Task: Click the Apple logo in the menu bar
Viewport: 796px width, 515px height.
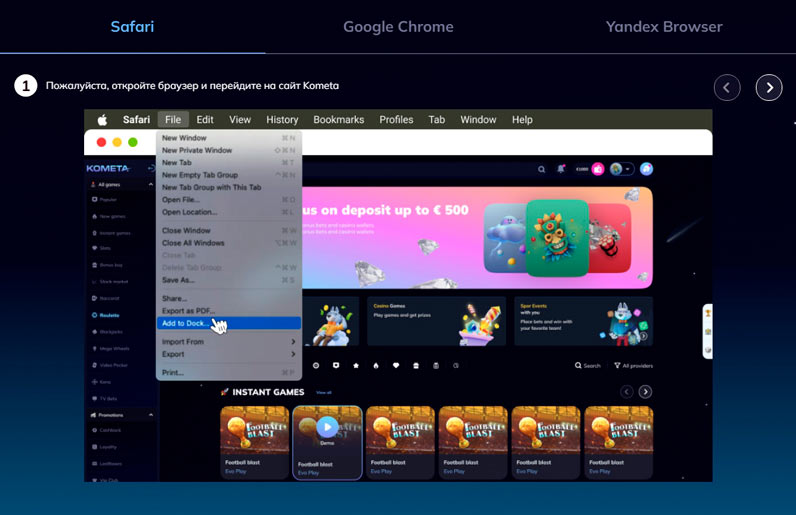Action: point(102,120)
